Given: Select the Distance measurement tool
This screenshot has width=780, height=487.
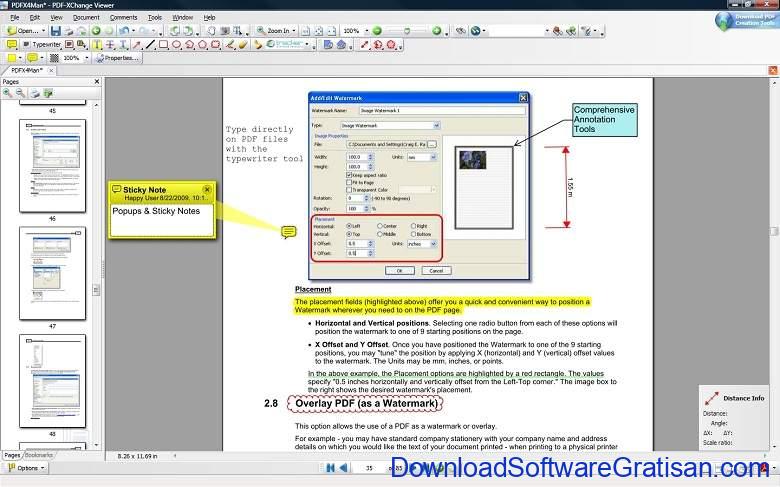Looking at the screenshot, I should point(365,45).
